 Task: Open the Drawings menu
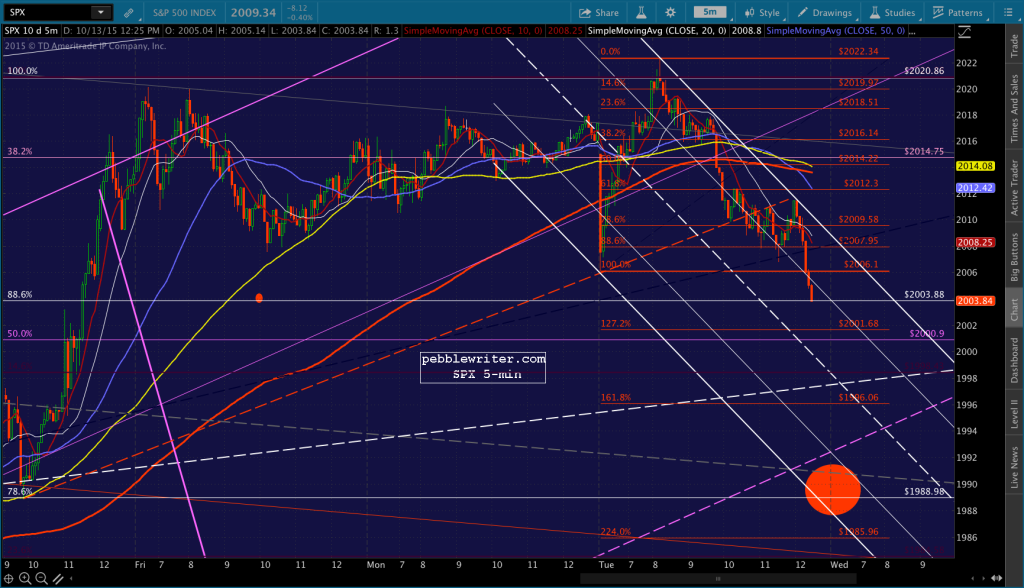pyautogui.click(x=824, y=12)
